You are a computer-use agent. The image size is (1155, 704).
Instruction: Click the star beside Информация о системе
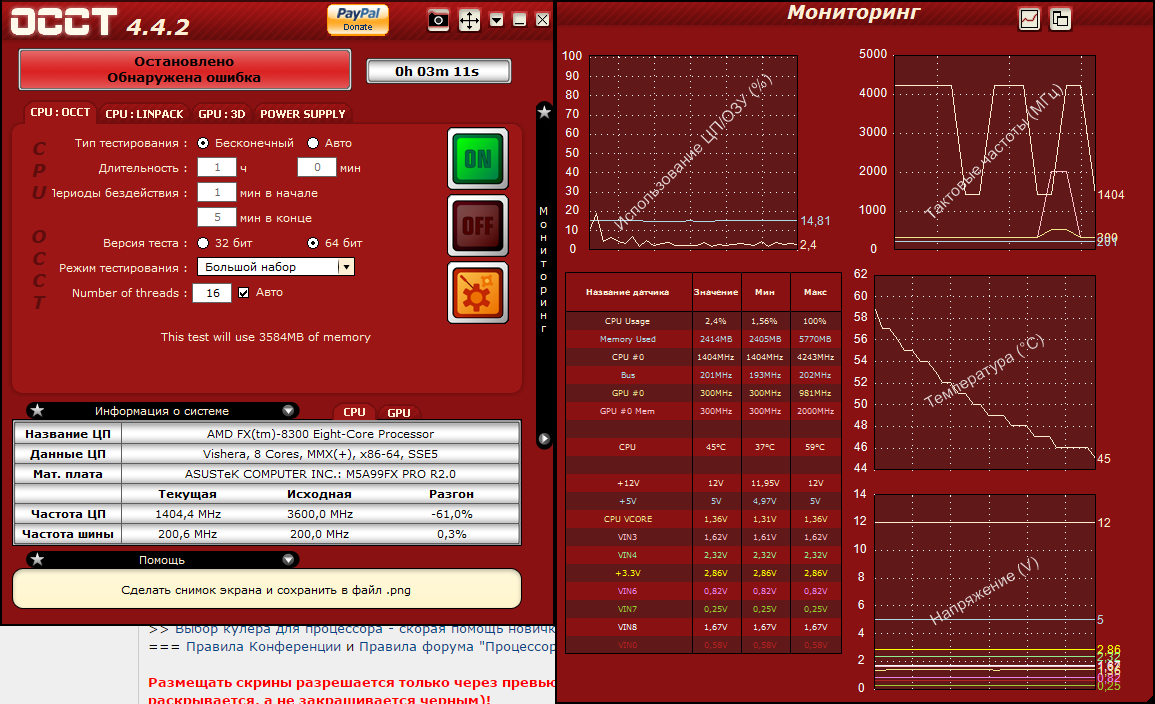[38, 411]
